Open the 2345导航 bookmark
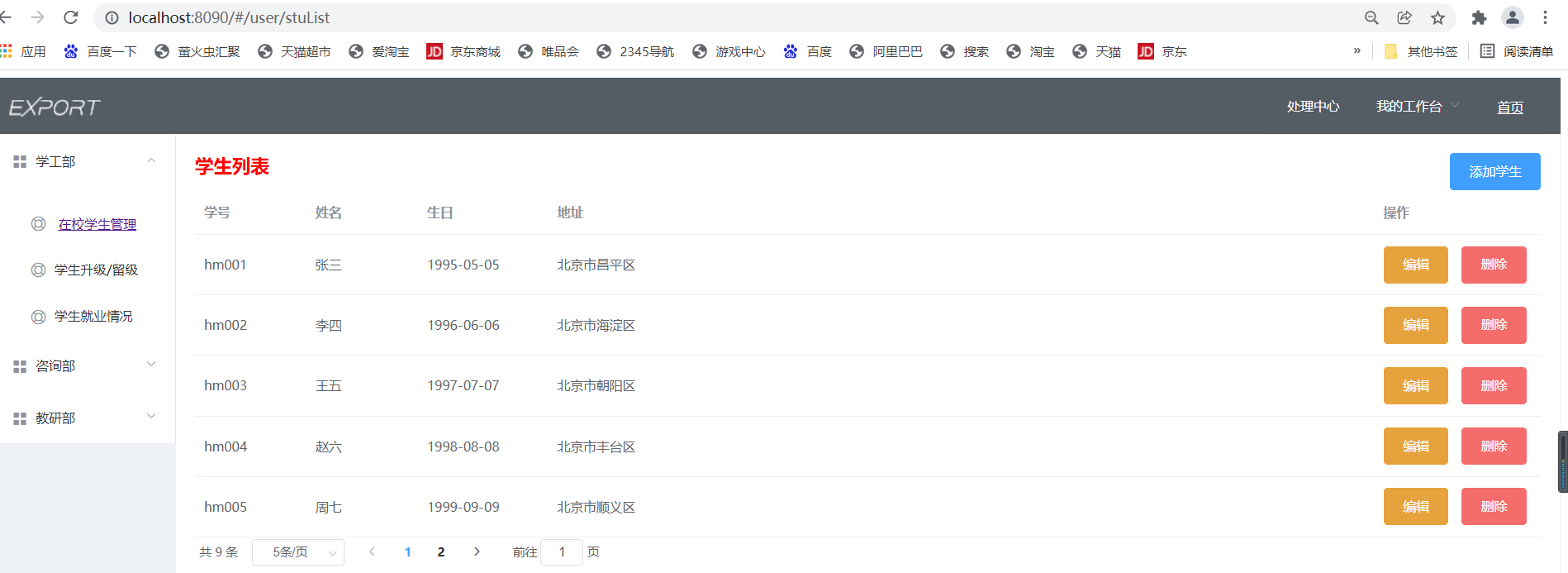 coord(635,51)
